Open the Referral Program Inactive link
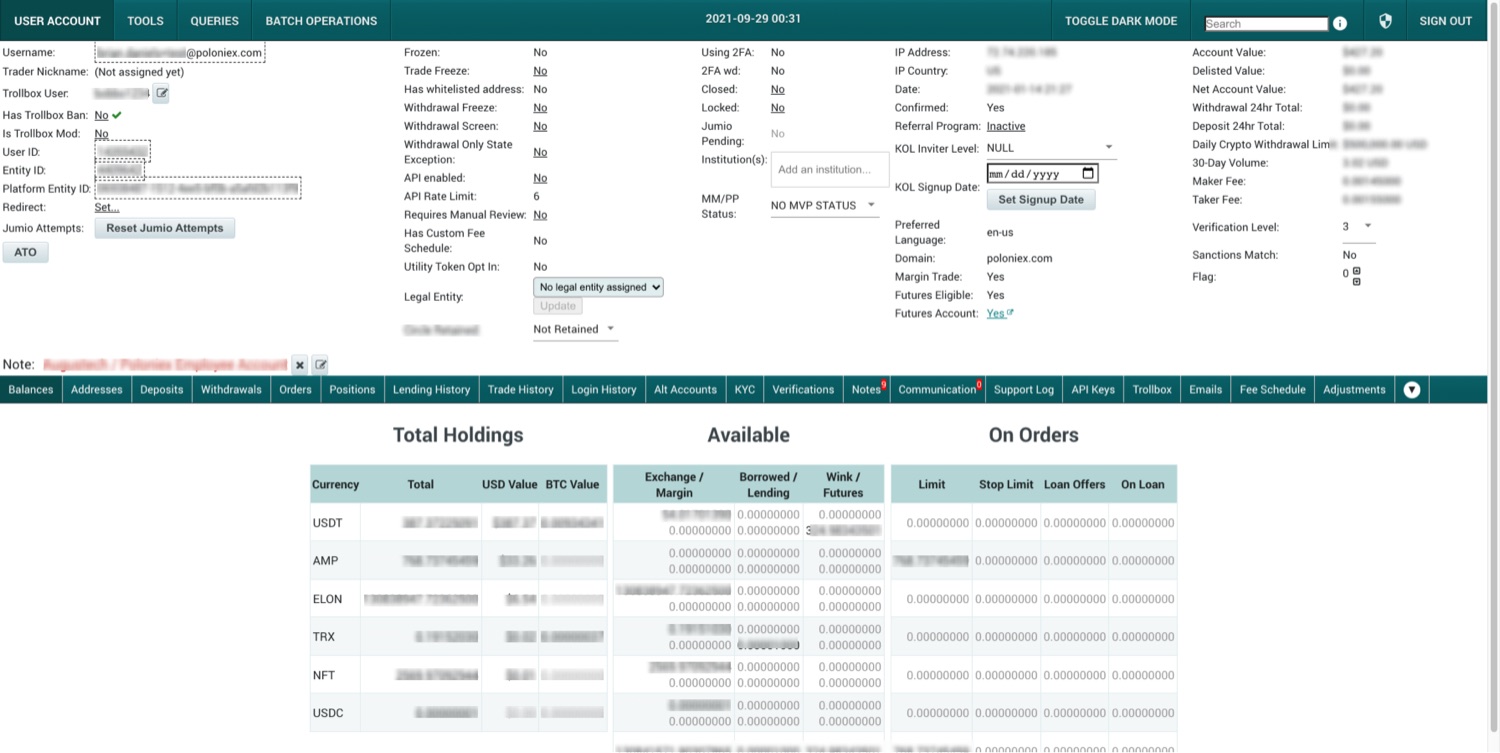The height and width of the screenshot is (753, 1500). coord(1006,126)
